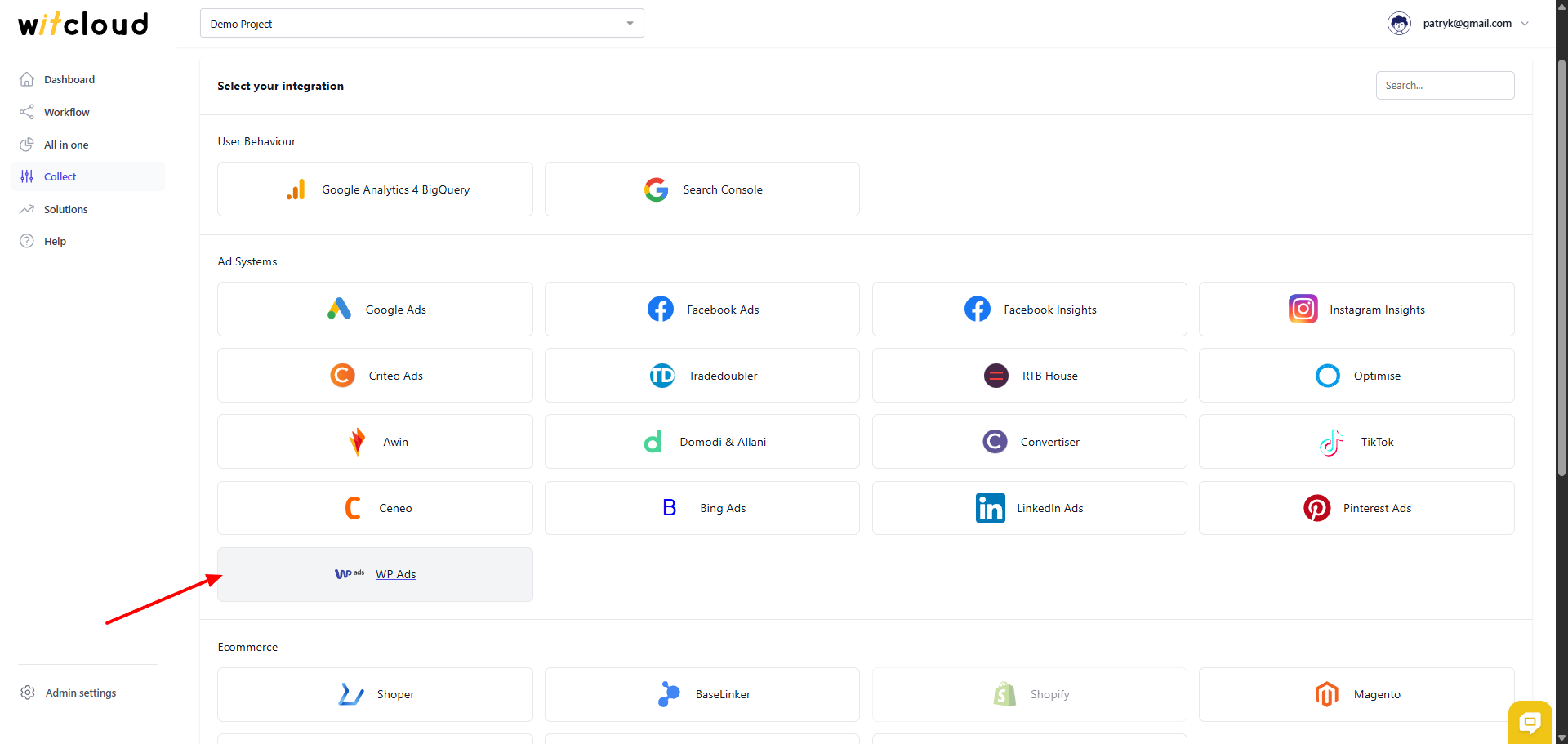The height and width of the screenshot is (744, 1568).
Task: Navigate to Solutions
Action: click(x=66, y=209)
